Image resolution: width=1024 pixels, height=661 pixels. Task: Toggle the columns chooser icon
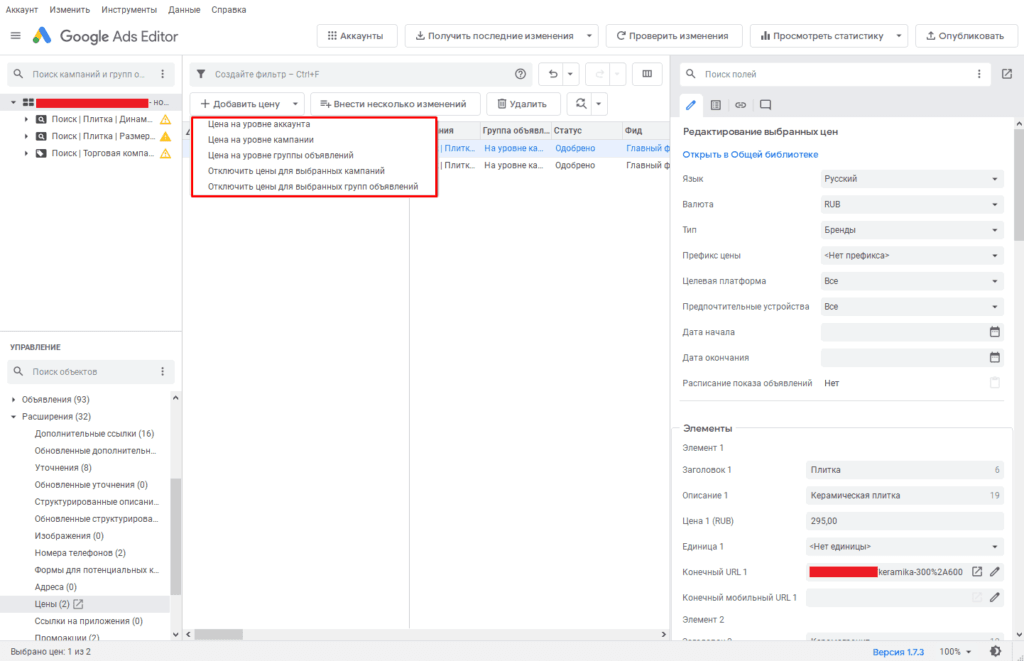coord(647,74)
